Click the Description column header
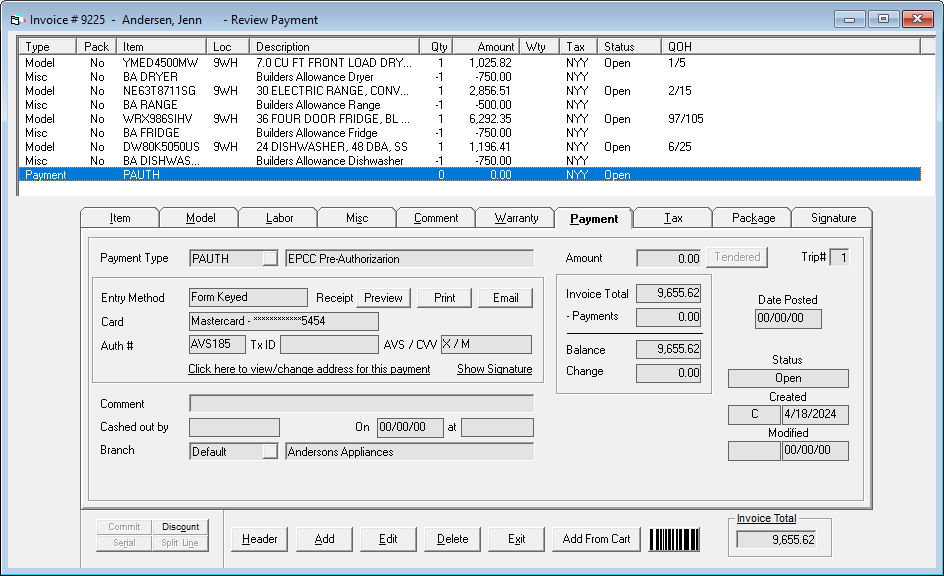 click(335, 47)
